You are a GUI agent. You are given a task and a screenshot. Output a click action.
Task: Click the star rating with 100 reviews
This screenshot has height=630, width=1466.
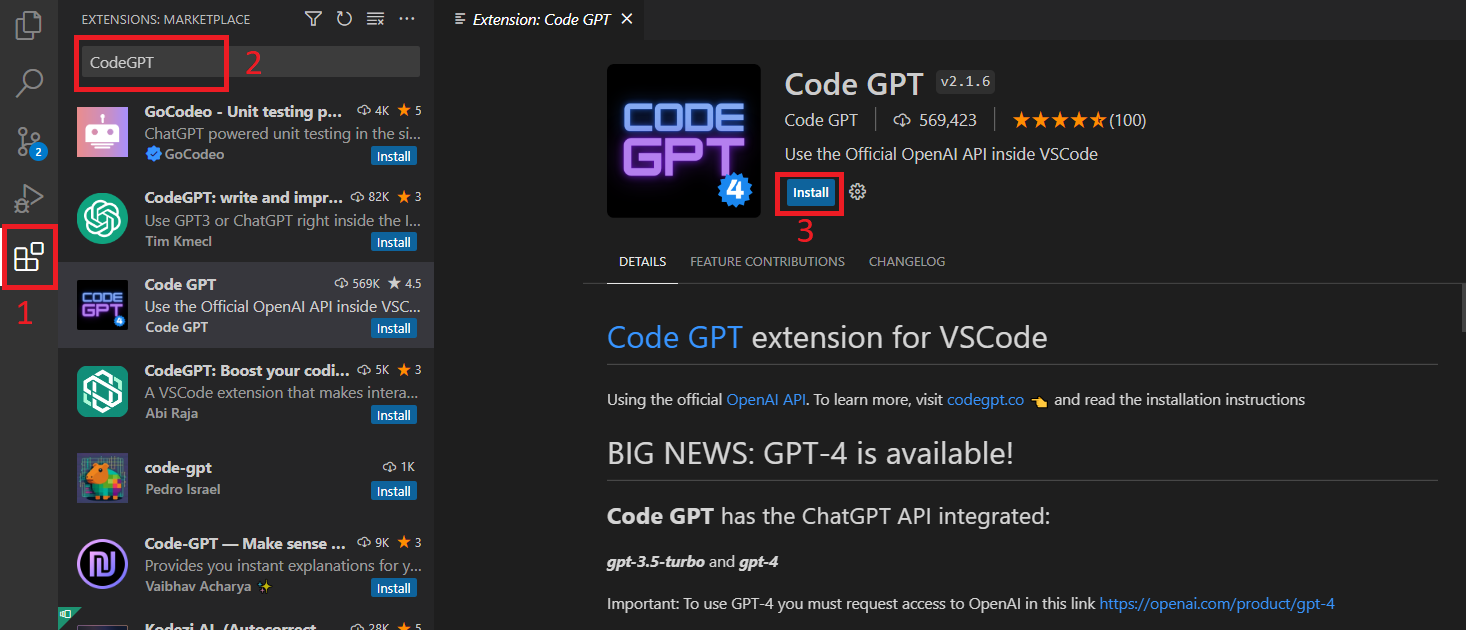(1079, 120)
